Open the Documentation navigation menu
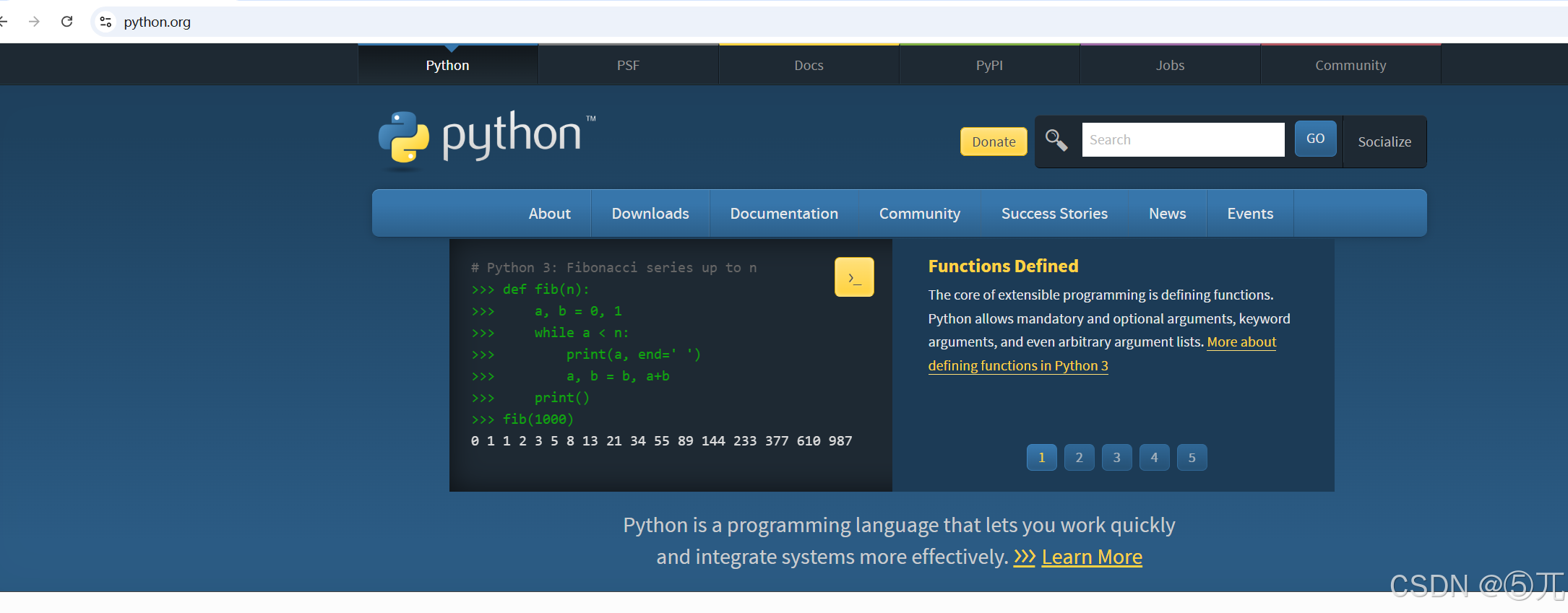 784,214
